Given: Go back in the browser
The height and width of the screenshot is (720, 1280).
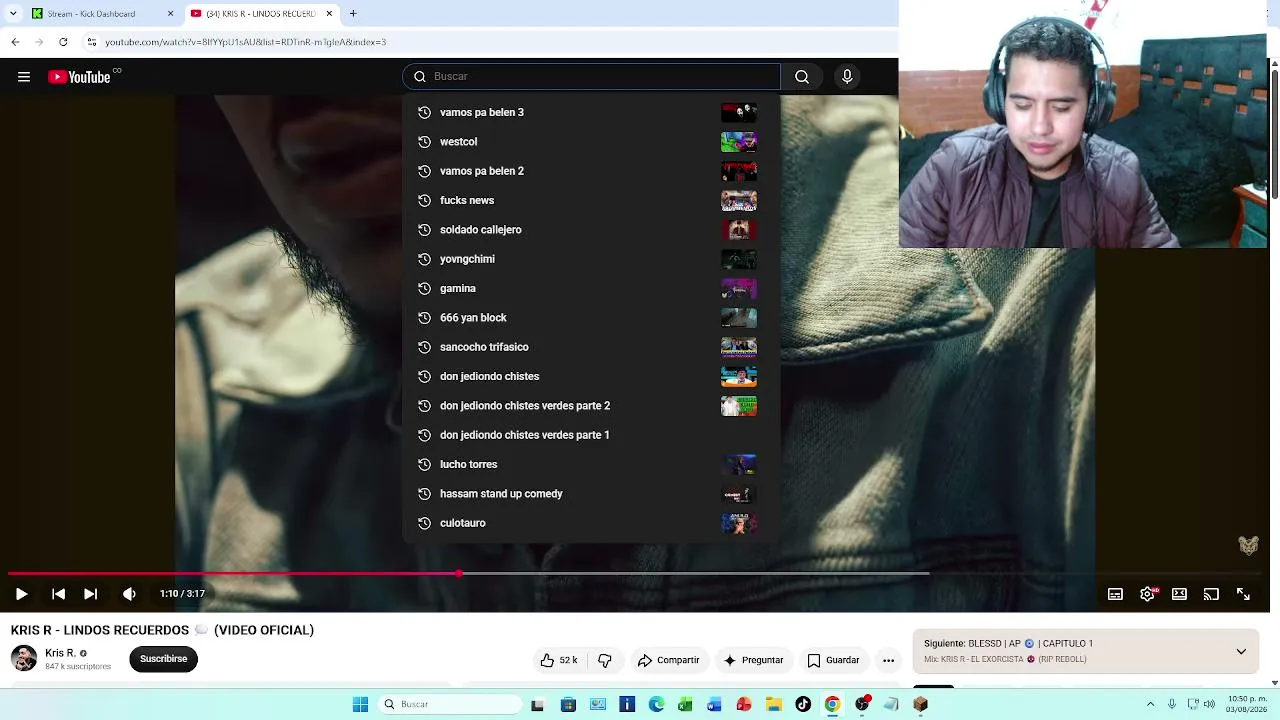Looking at the screenshot, I should [x=15, y=42].
